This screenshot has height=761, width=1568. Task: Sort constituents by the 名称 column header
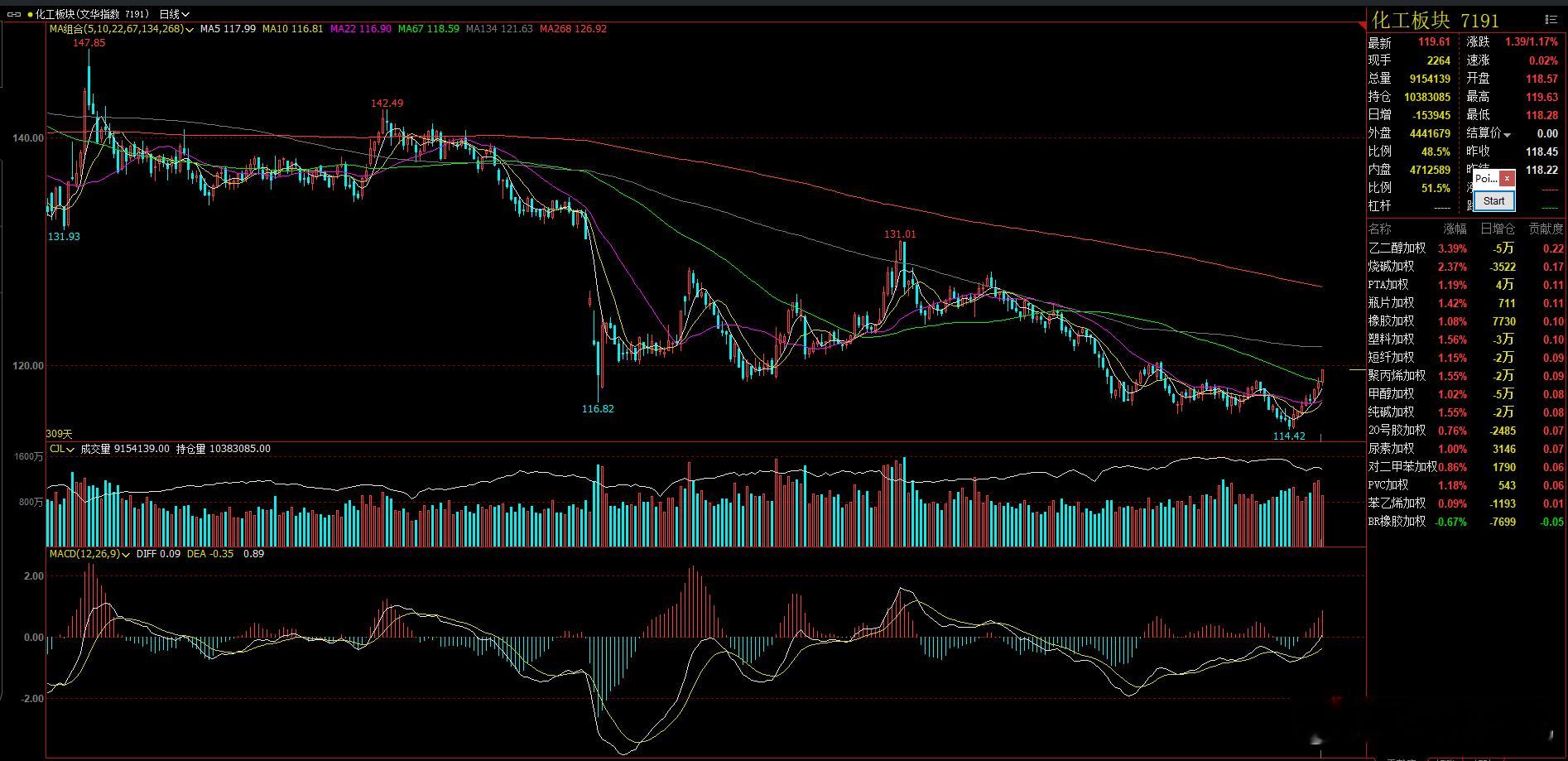coord(1380,229)
